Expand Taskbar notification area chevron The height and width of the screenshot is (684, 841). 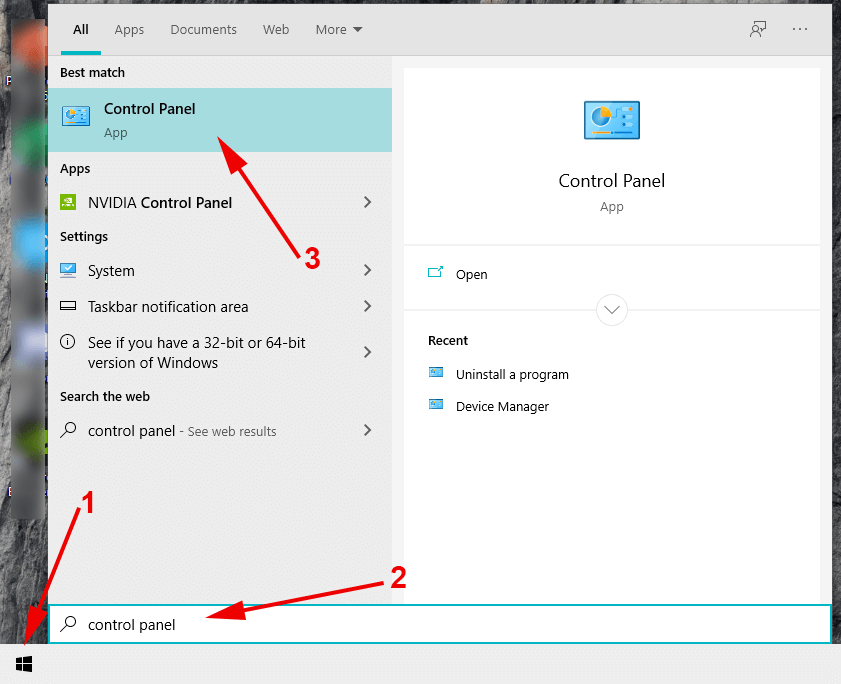coord(367,306)
